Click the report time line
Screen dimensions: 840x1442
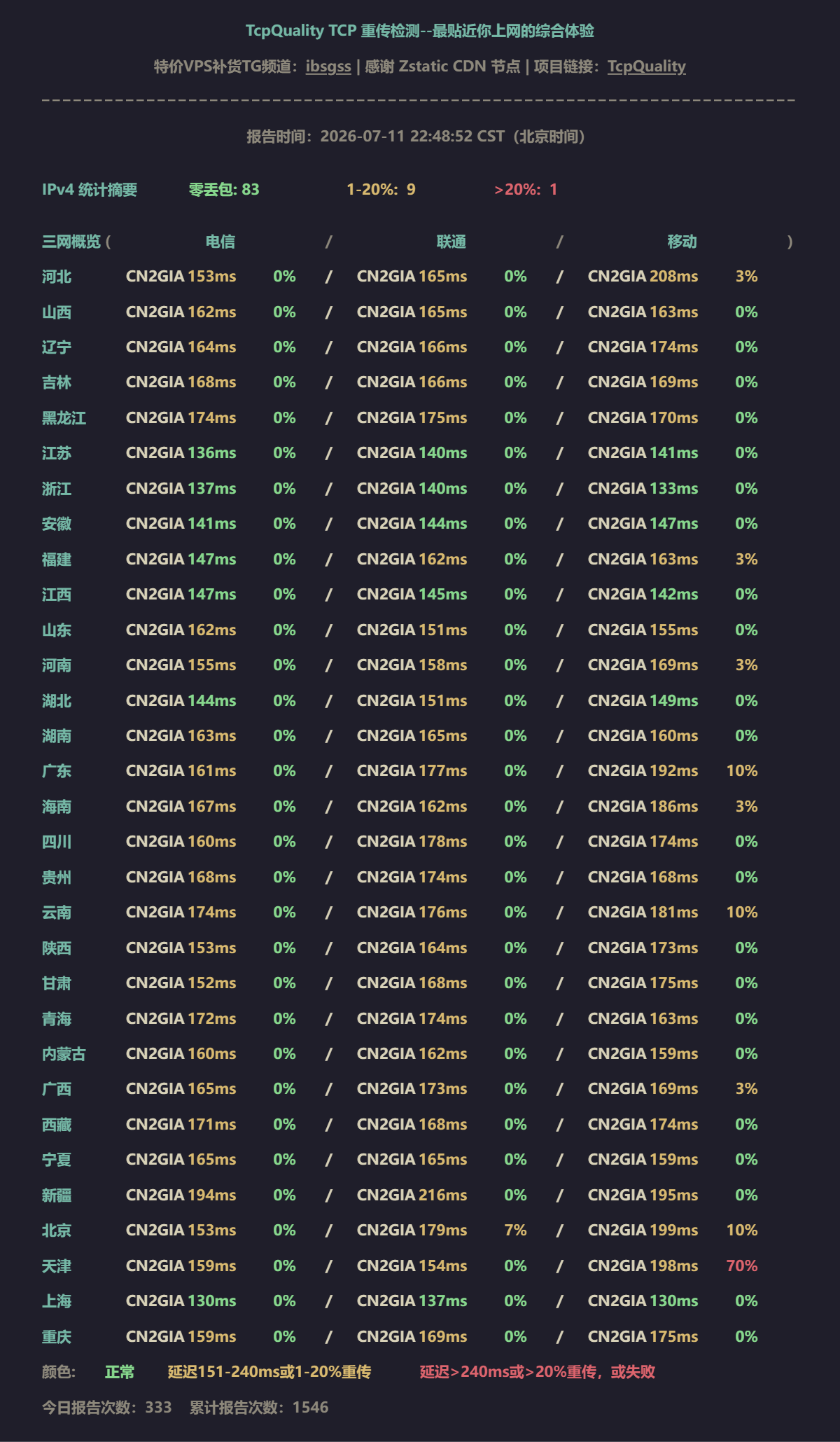[x=416, y=137]
